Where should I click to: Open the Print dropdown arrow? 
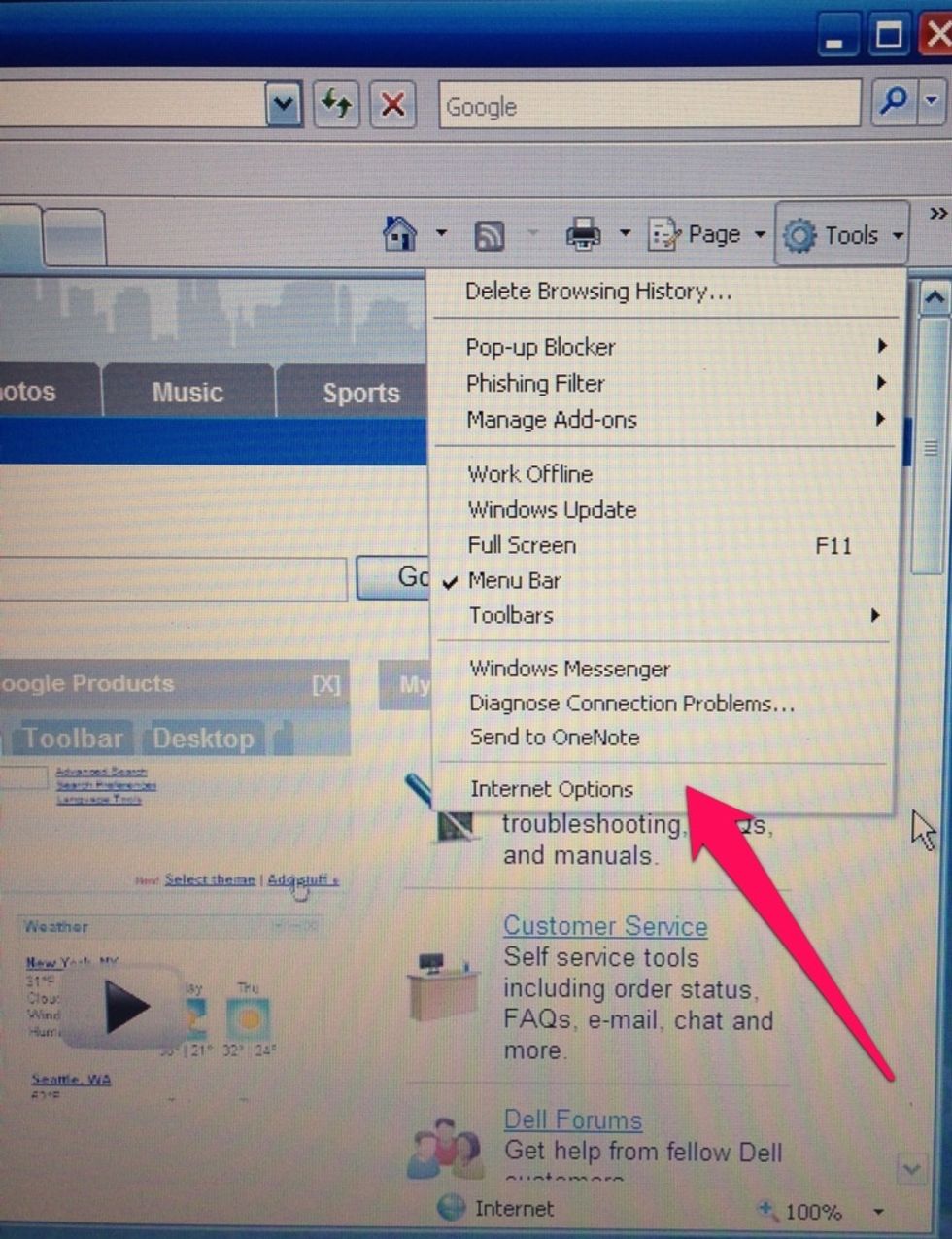pyautogui.click(x=625, y=234)
